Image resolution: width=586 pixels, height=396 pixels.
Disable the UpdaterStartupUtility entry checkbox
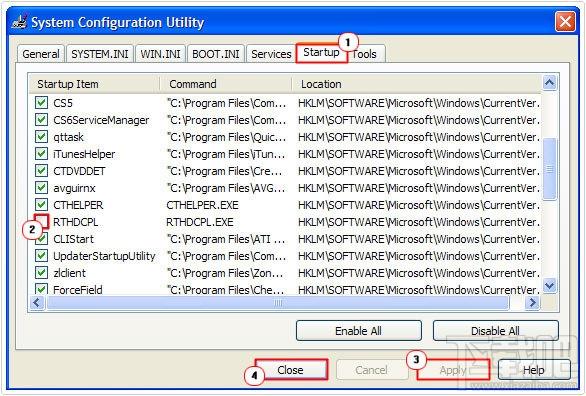[41, 256]
